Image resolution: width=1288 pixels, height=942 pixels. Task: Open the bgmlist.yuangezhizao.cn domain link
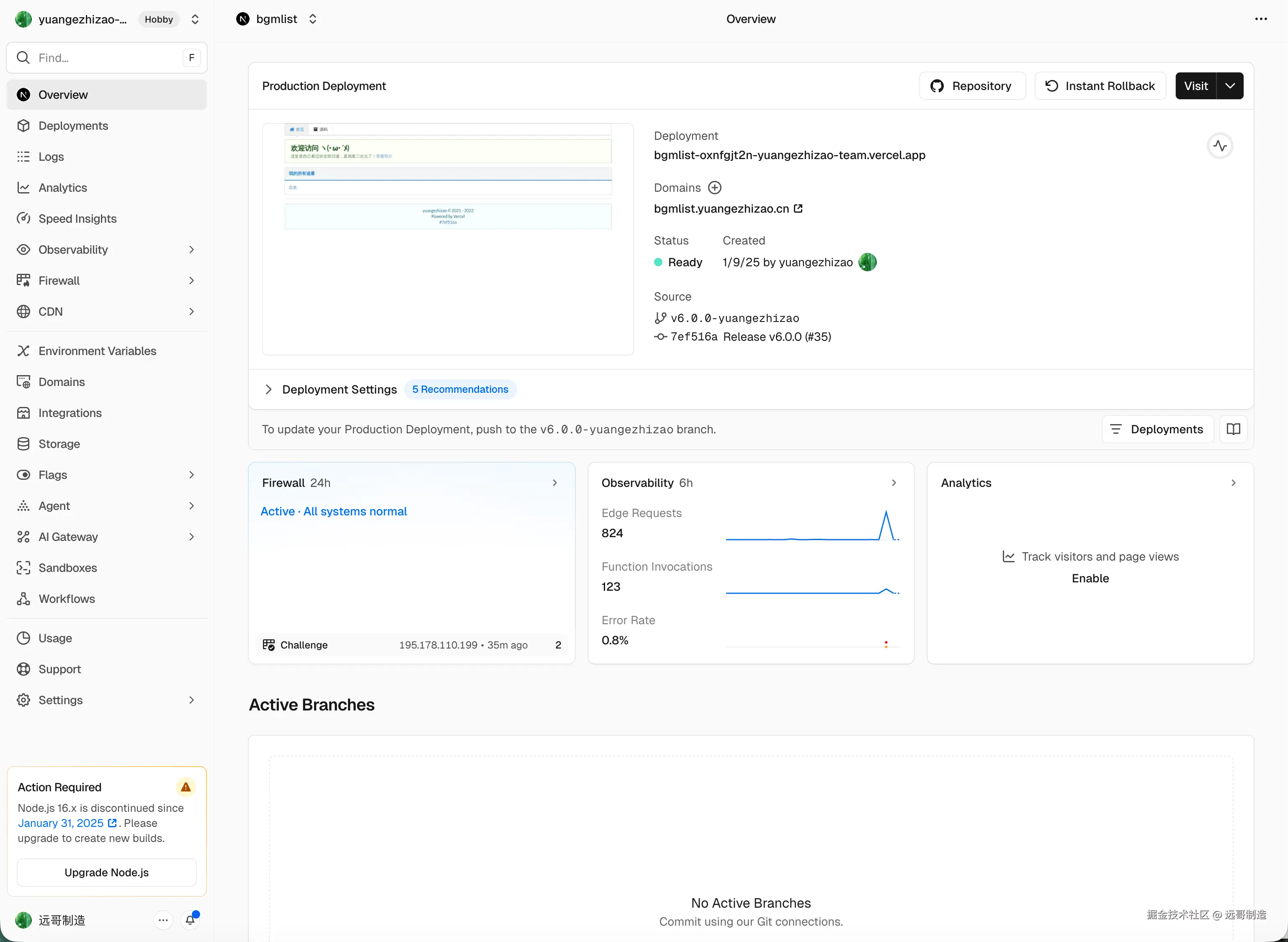point(728,208)
